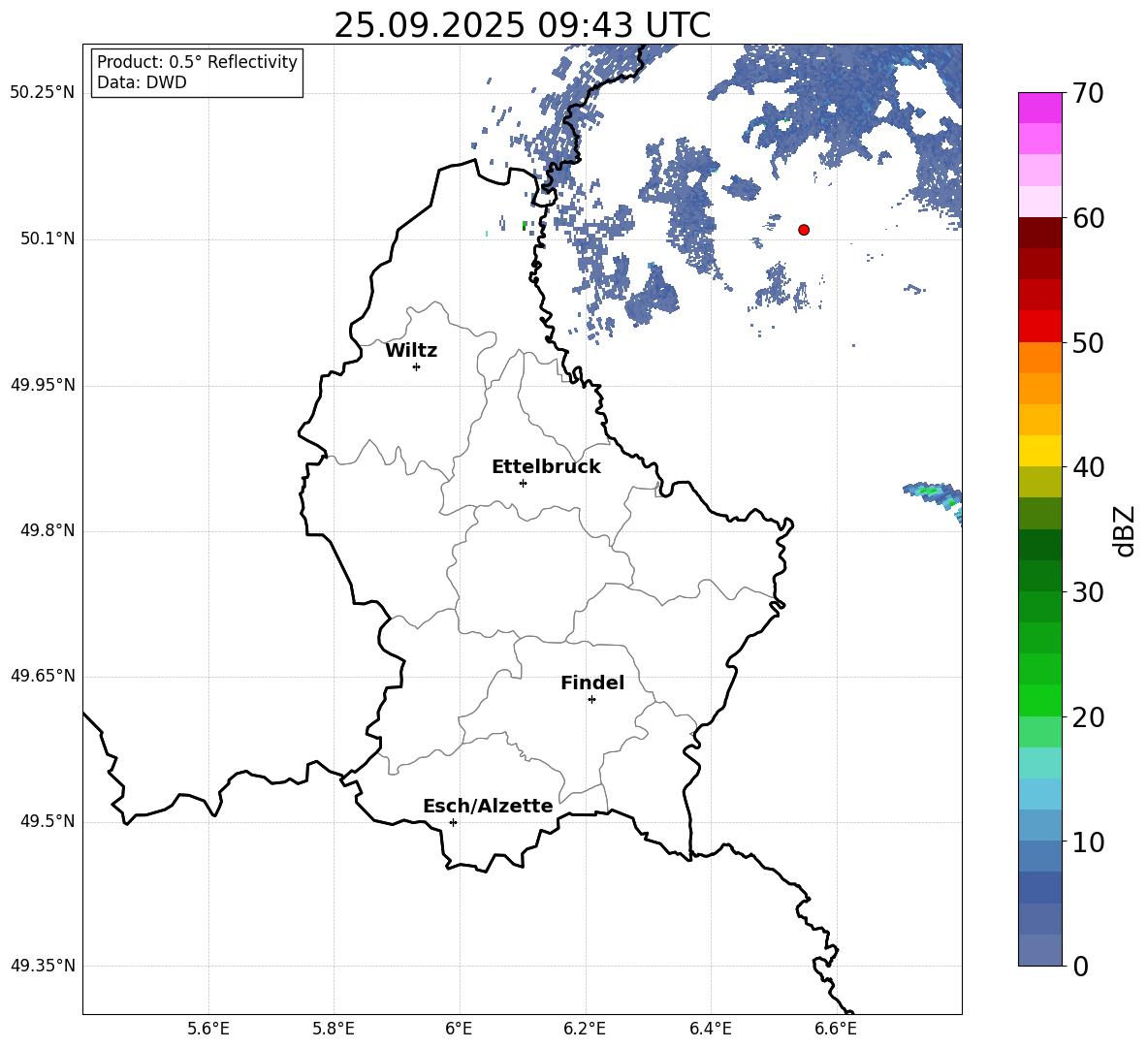Click the Findel city label
1148x1048 pixels.
click(592, 683)
